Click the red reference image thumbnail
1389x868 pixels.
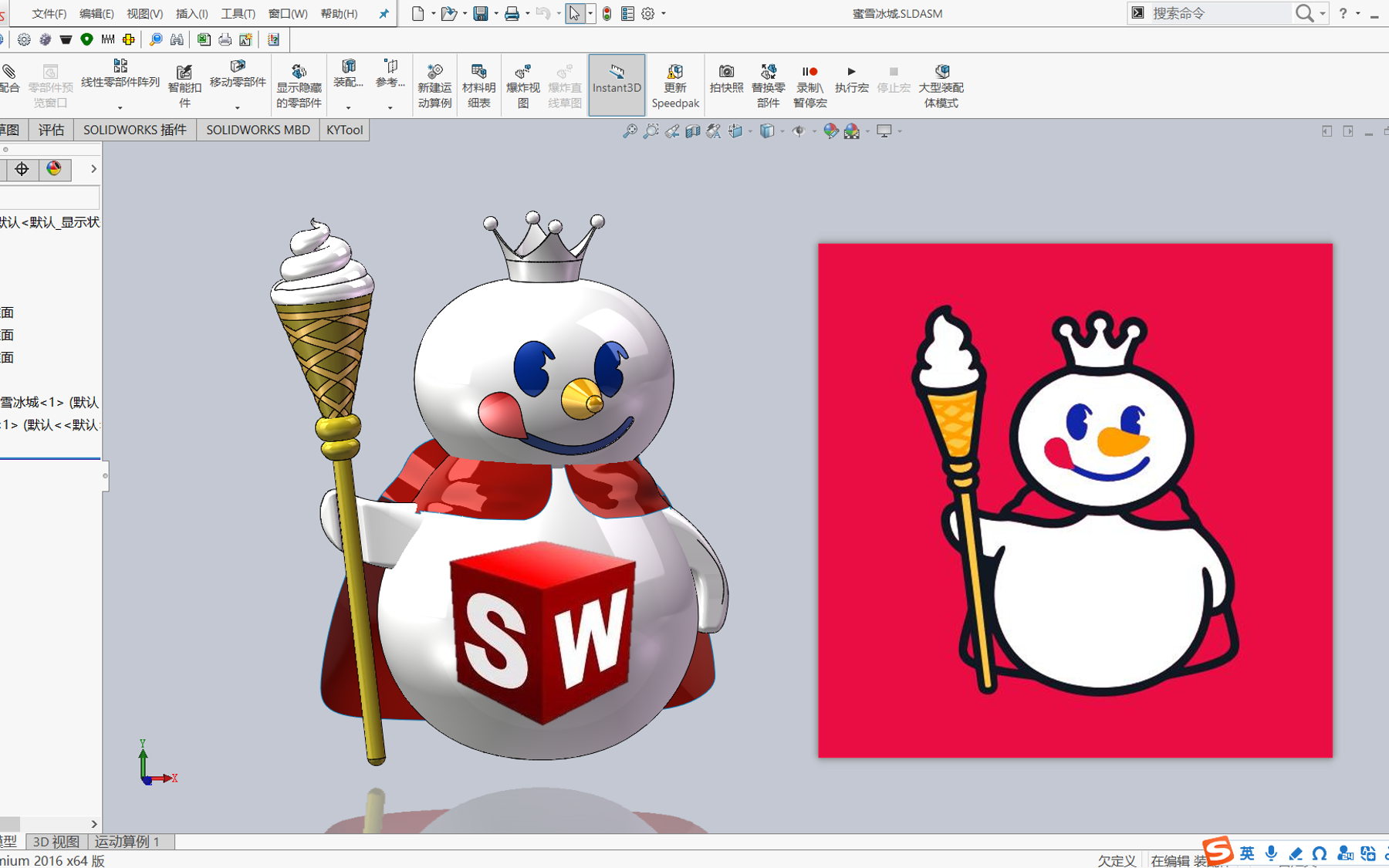[1075, 501]
